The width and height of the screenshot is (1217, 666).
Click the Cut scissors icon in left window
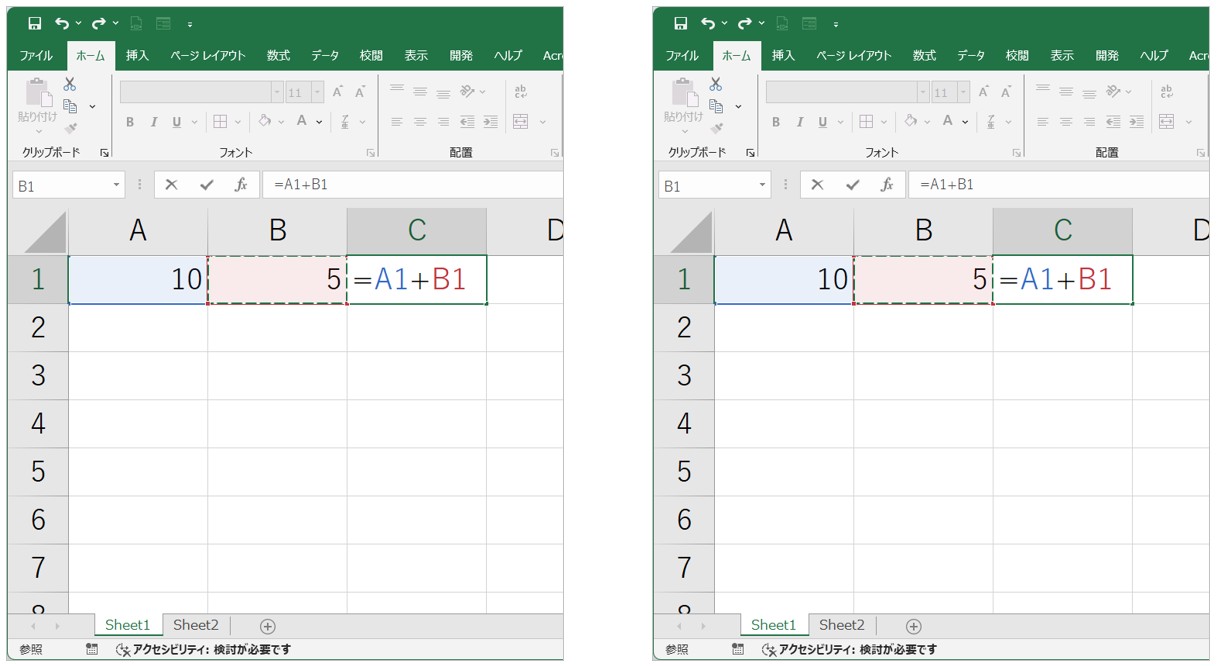[70, 85]
